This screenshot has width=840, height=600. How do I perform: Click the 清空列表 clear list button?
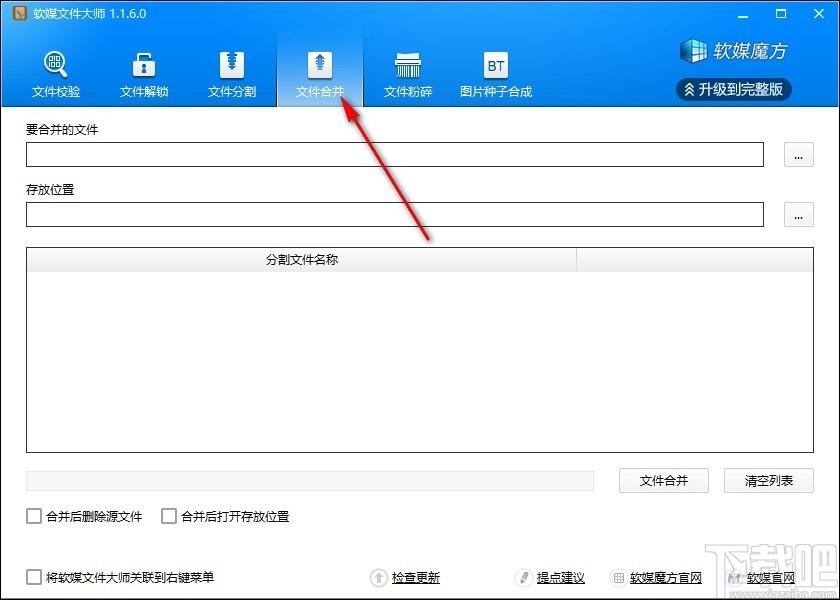(x=769, y=481)
